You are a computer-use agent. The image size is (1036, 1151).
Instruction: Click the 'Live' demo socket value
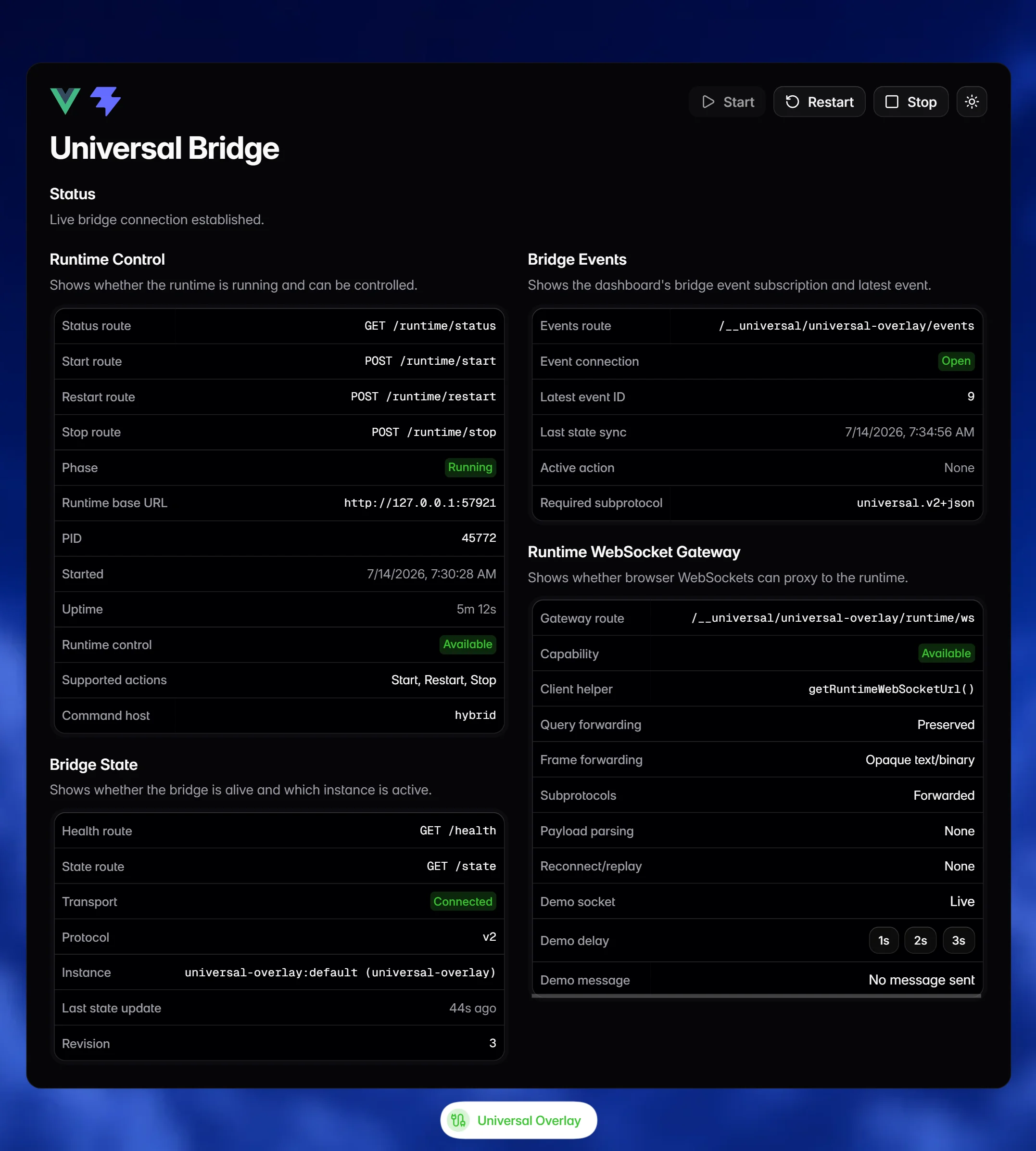tap(962, 902)
